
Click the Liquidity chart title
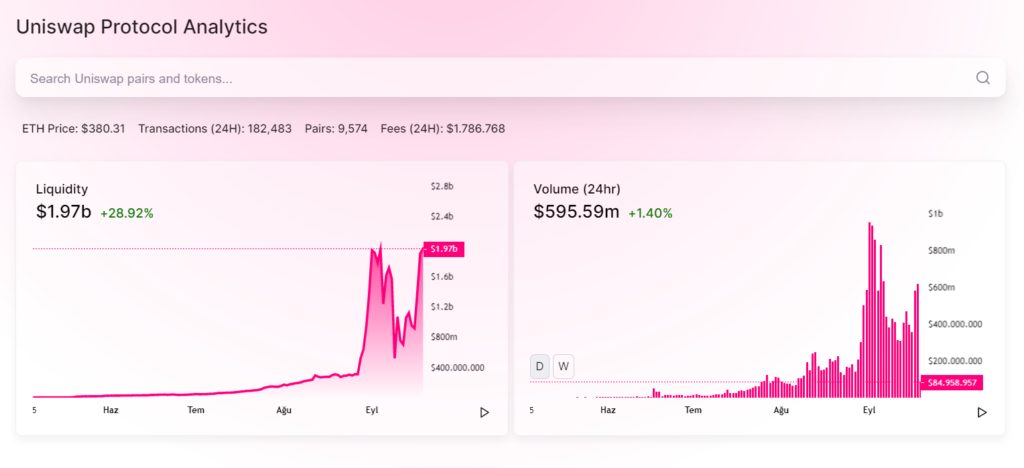tap(61, 189)
